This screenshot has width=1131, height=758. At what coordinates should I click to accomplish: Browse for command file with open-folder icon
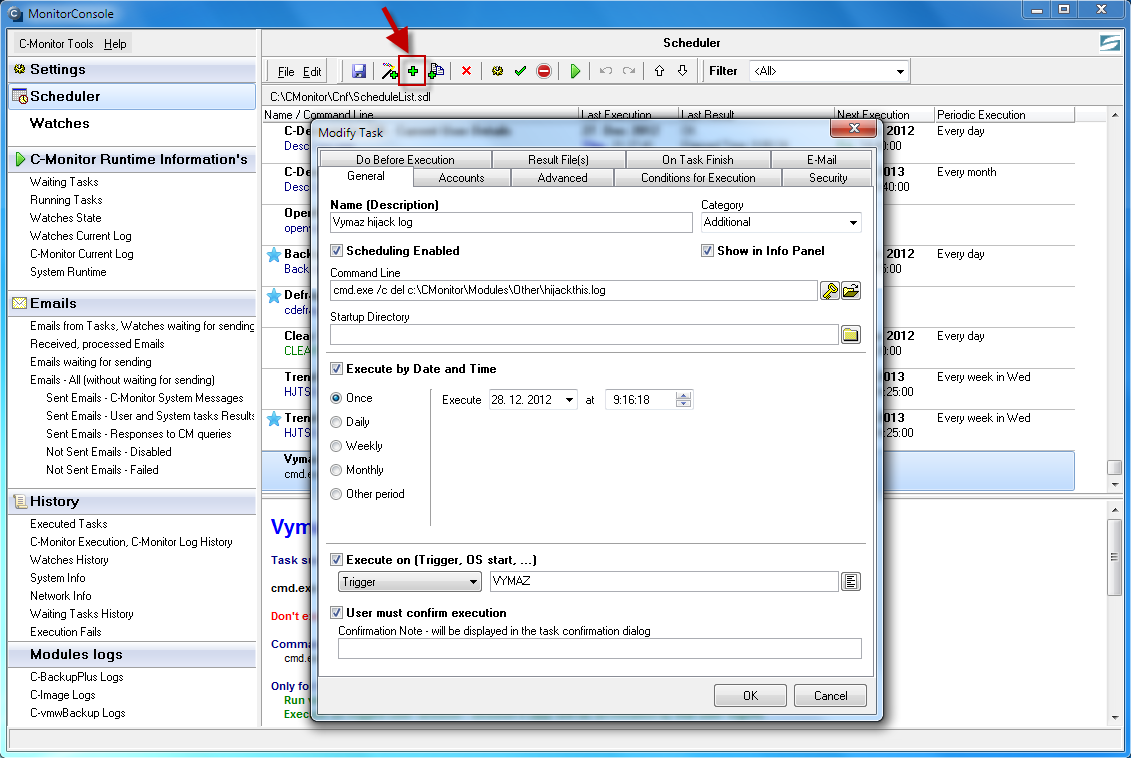click(x=851, y=291)
